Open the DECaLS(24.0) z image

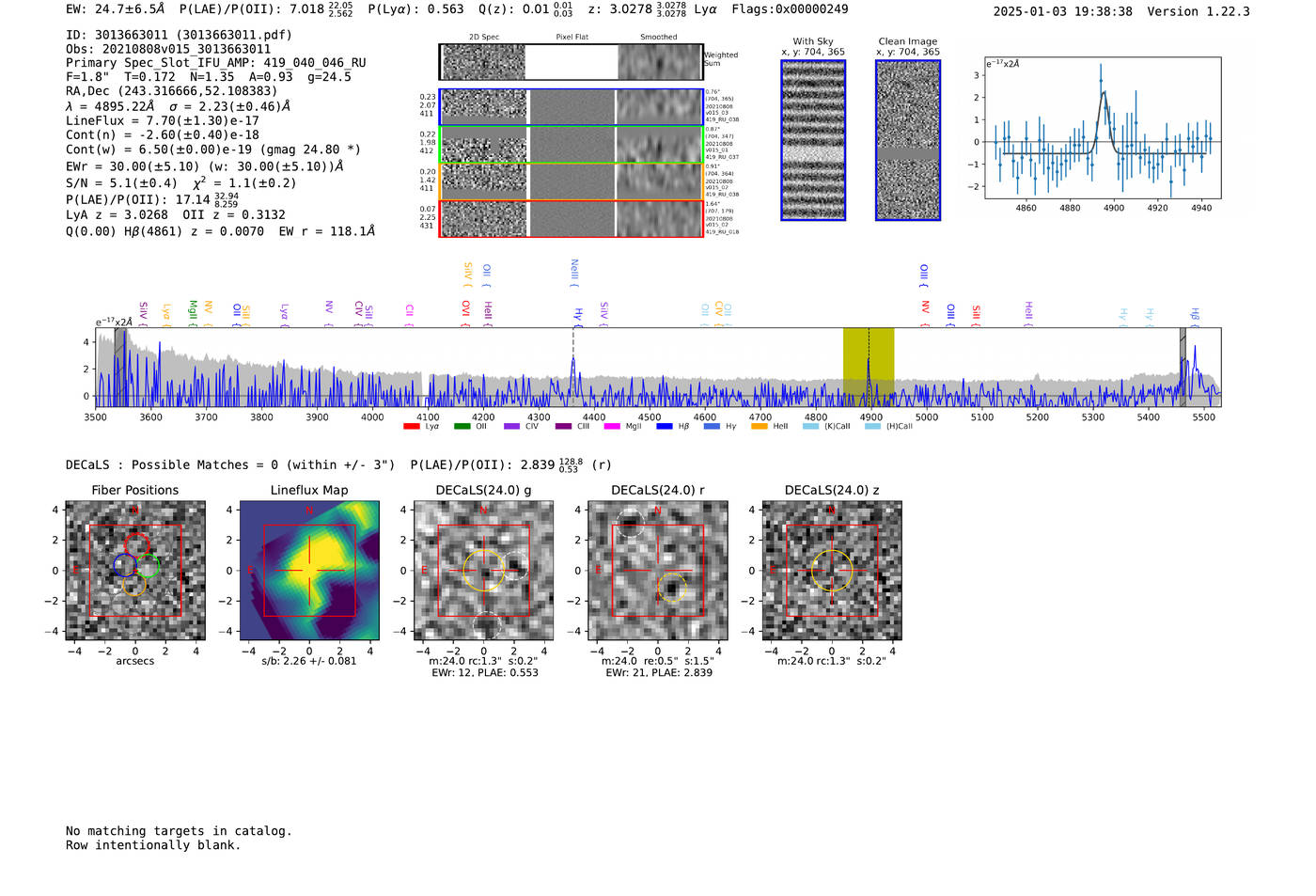pos(832,571)
